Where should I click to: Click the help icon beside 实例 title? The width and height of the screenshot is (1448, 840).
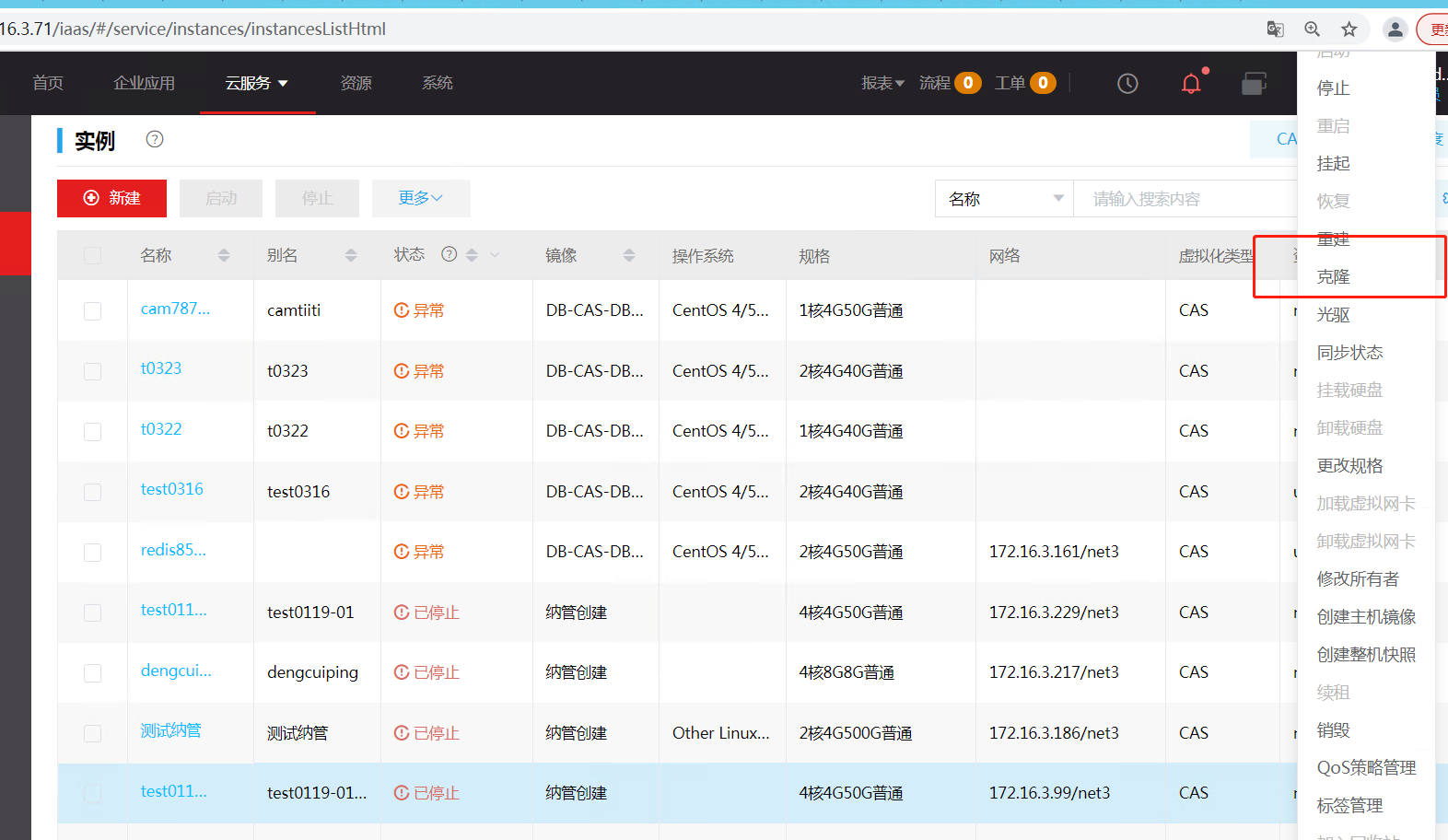[155, 139]
